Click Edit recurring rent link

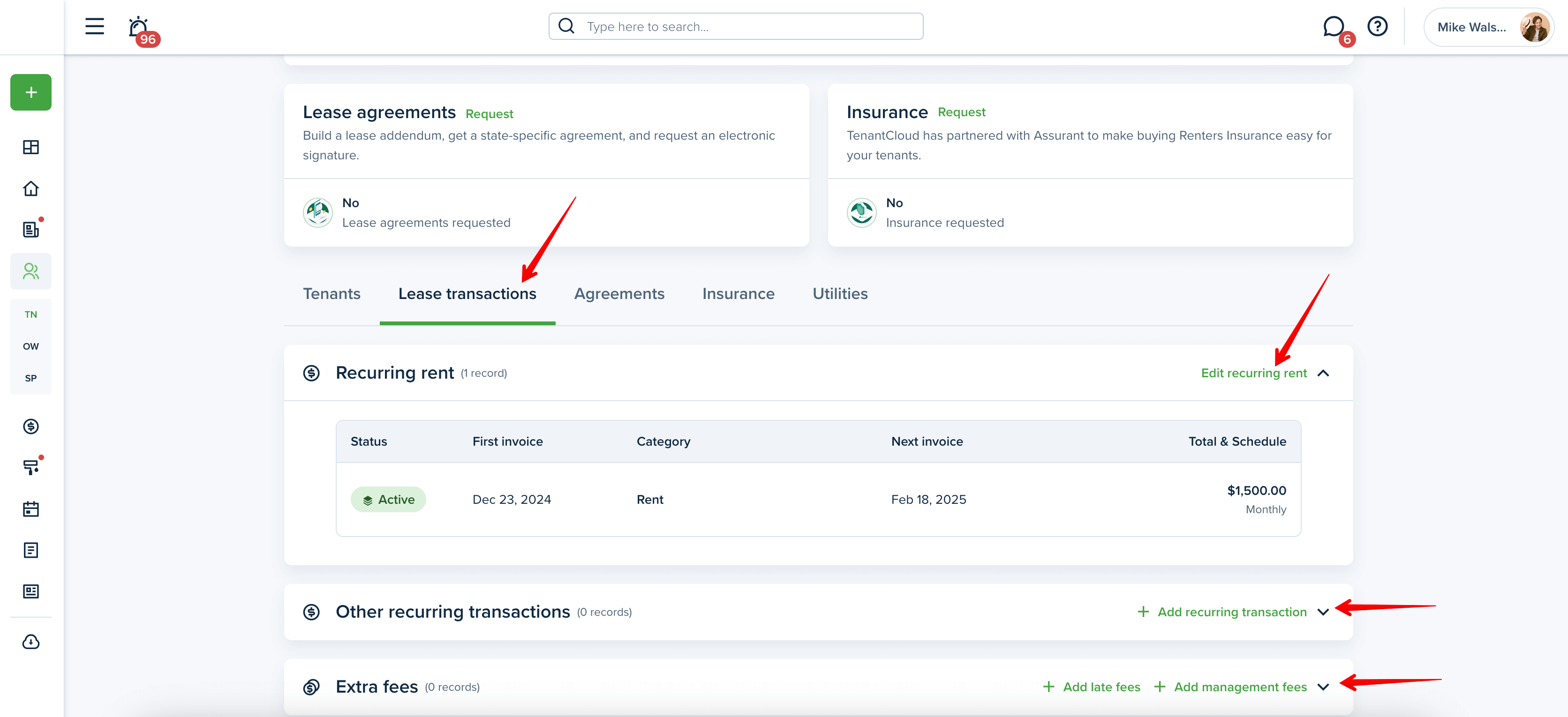[1254, 373]
